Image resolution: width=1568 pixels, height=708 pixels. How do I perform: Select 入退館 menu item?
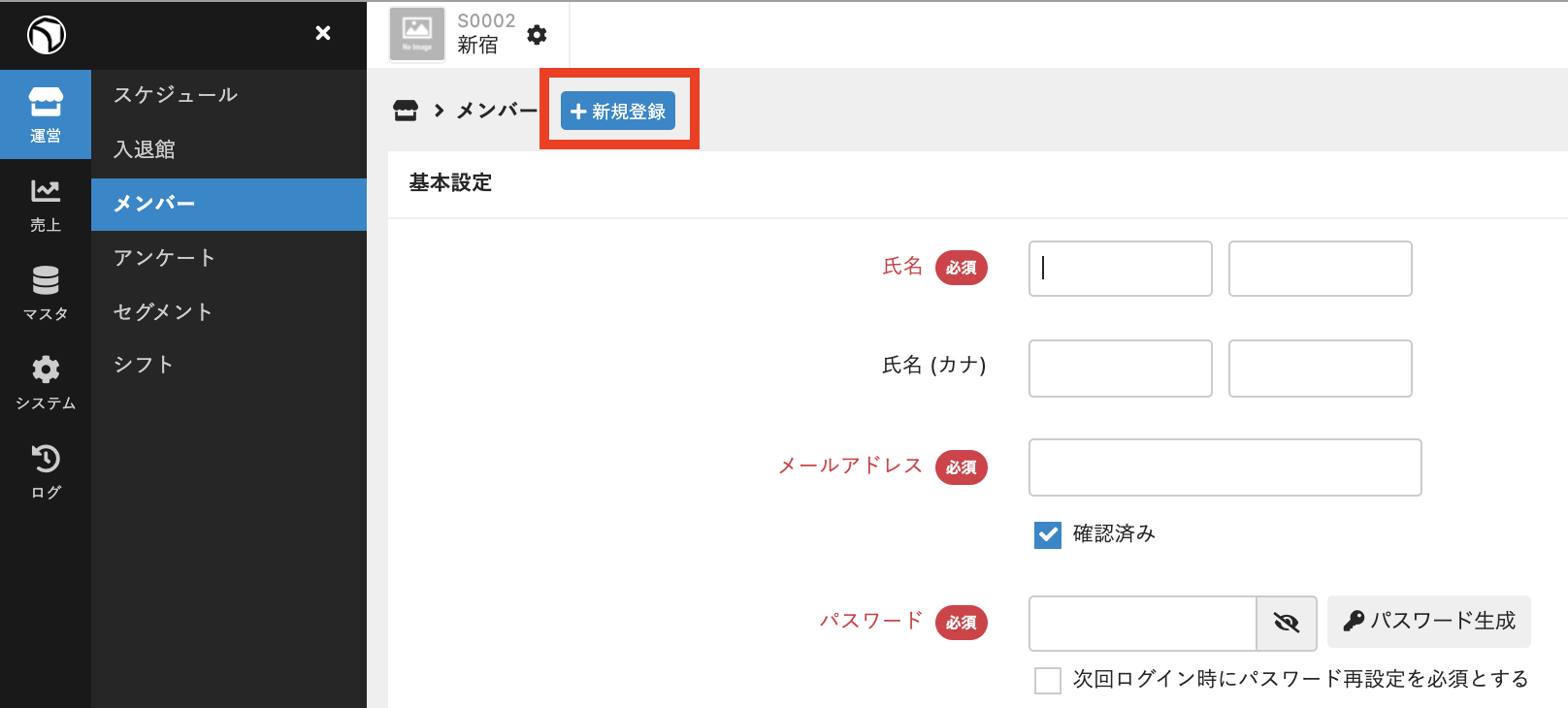click(145, 149)
